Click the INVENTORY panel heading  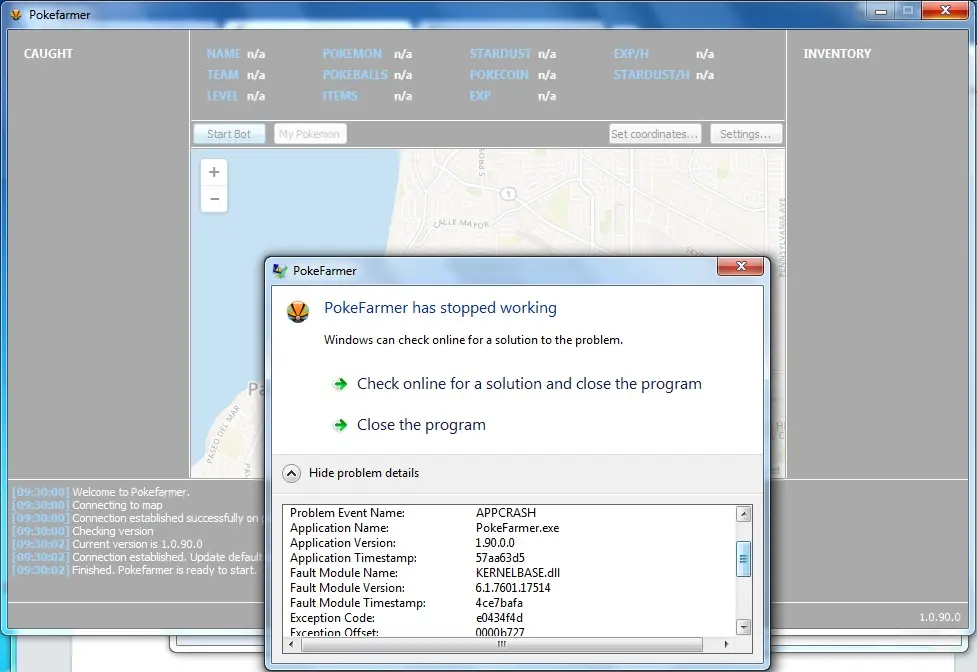click(x=837, y=54)
